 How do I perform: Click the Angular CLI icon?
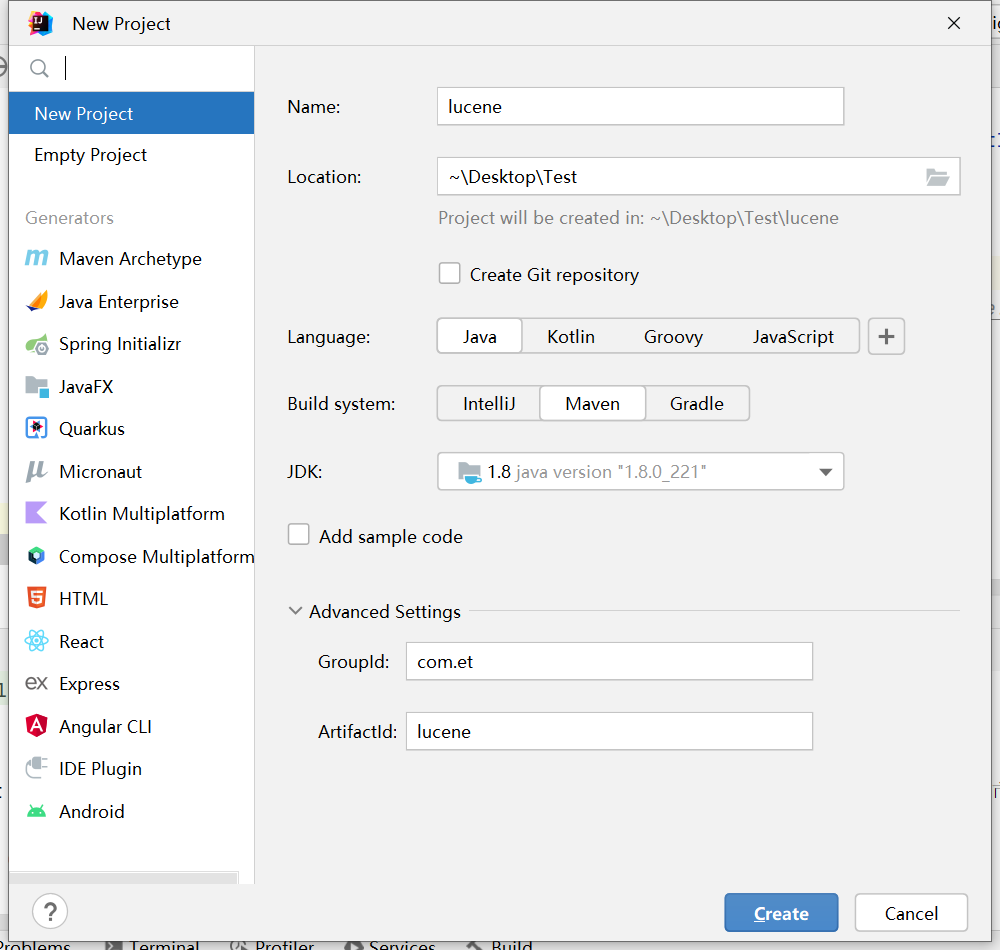pos(37,727)
